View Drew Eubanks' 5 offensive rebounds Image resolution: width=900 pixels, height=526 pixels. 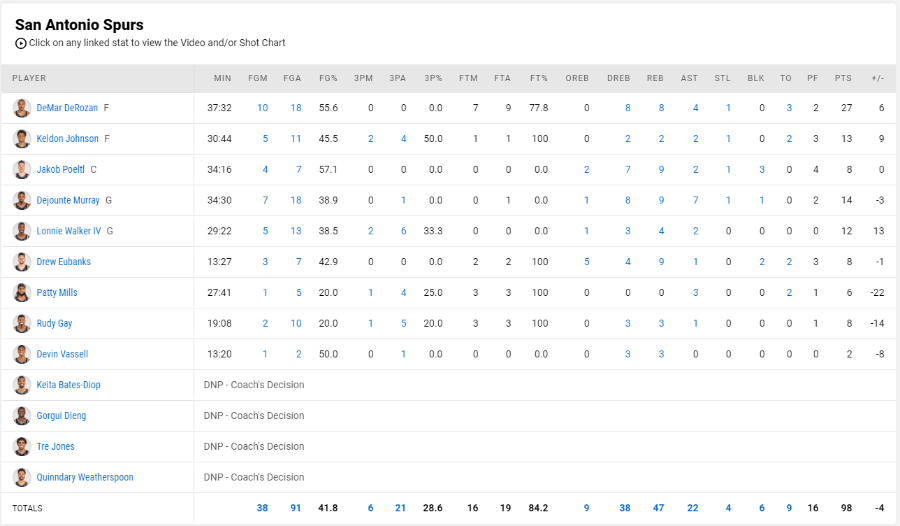tap(587, 262)
